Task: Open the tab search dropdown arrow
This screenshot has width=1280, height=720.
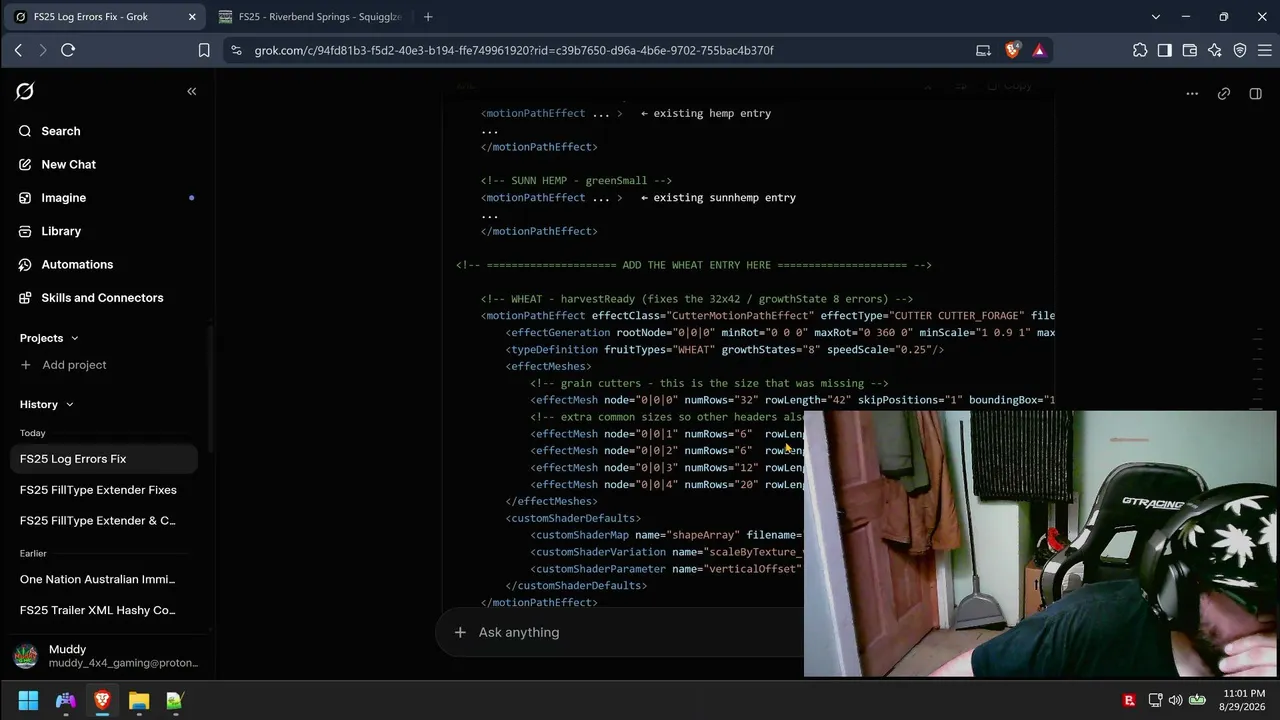Action: (1156, 16)
